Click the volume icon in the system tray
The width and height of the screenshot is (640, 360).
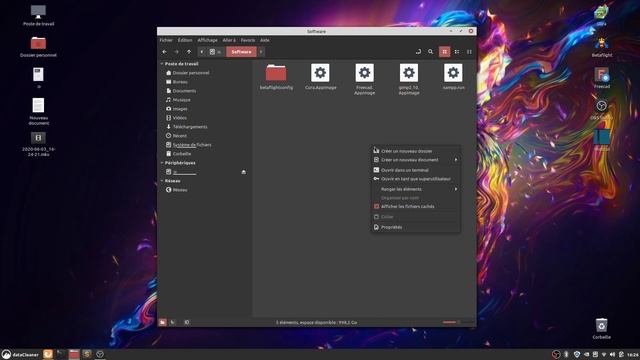point(612,354)
